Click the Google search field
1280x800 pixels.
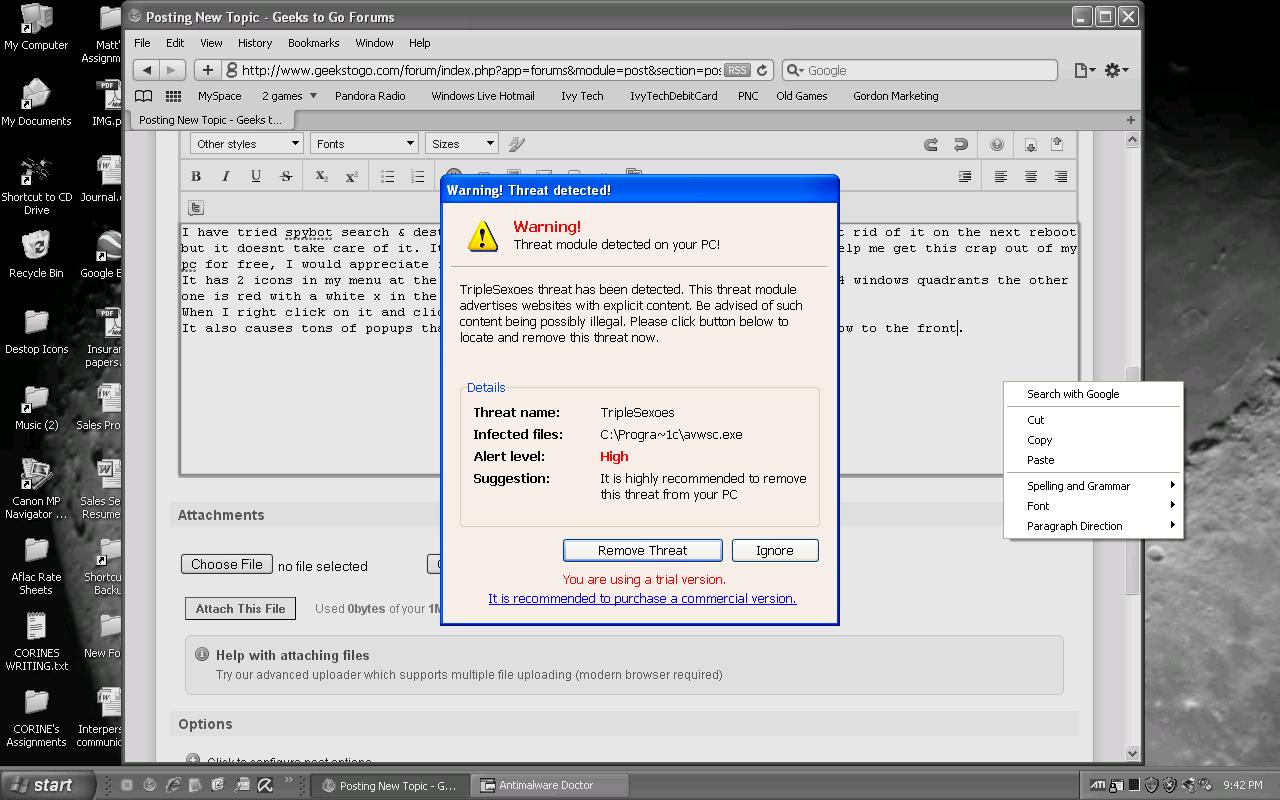click(920, 70)
